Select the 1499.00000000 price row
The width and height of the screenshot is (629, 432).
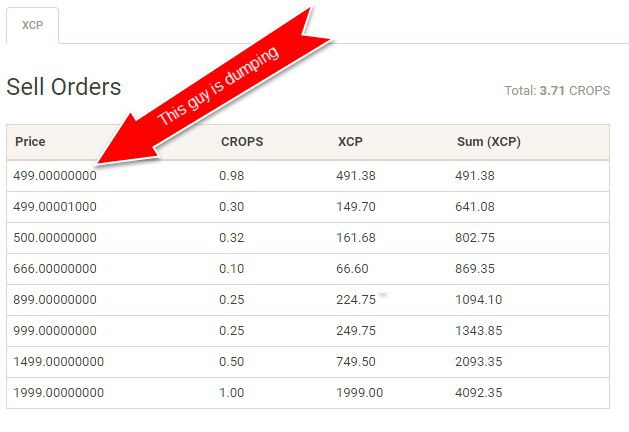308,362
